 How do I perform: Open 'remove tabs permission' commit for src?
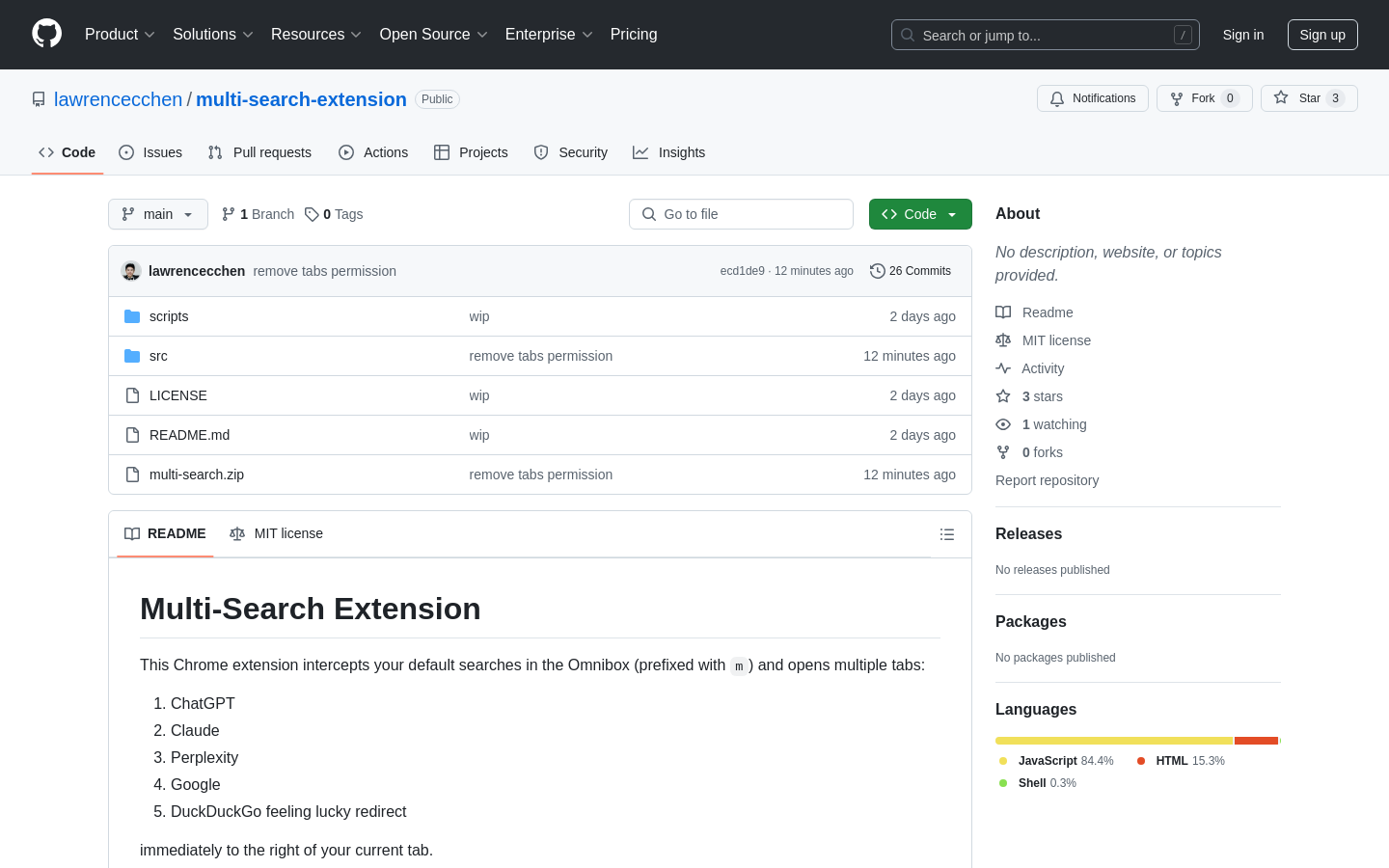tap(541, 356)
